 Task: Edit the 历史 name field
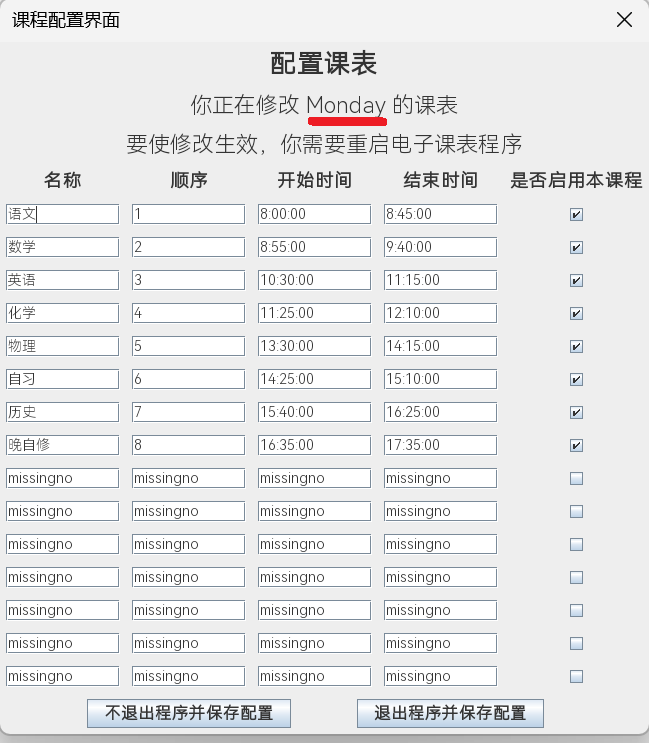click(x=63, y=412)
